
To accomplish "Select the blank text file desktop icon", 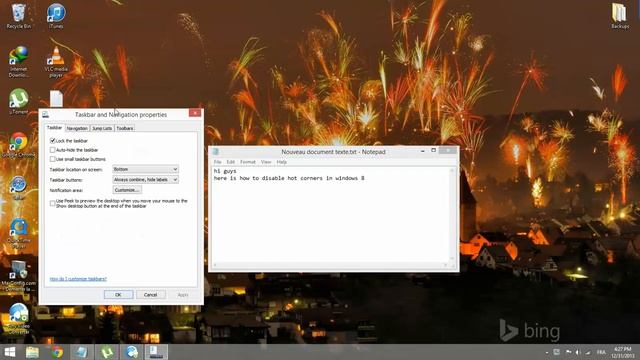I will pos(56,99).
